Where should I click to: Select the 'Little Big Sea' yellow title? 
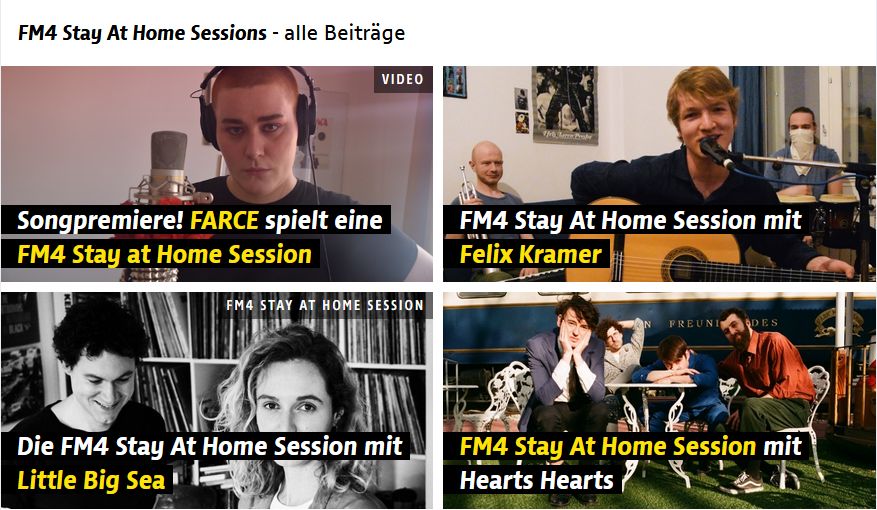91,480
